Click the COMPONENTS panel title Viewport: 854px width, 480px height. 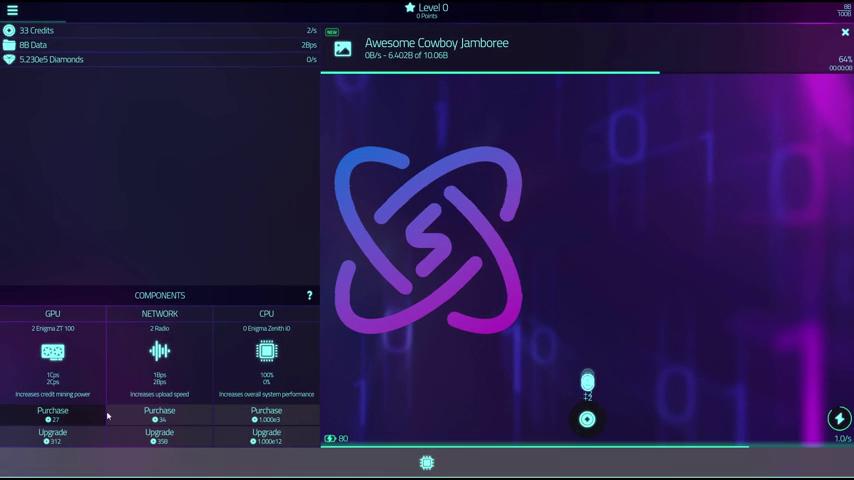pyautogui.click(x=160, y=295)
